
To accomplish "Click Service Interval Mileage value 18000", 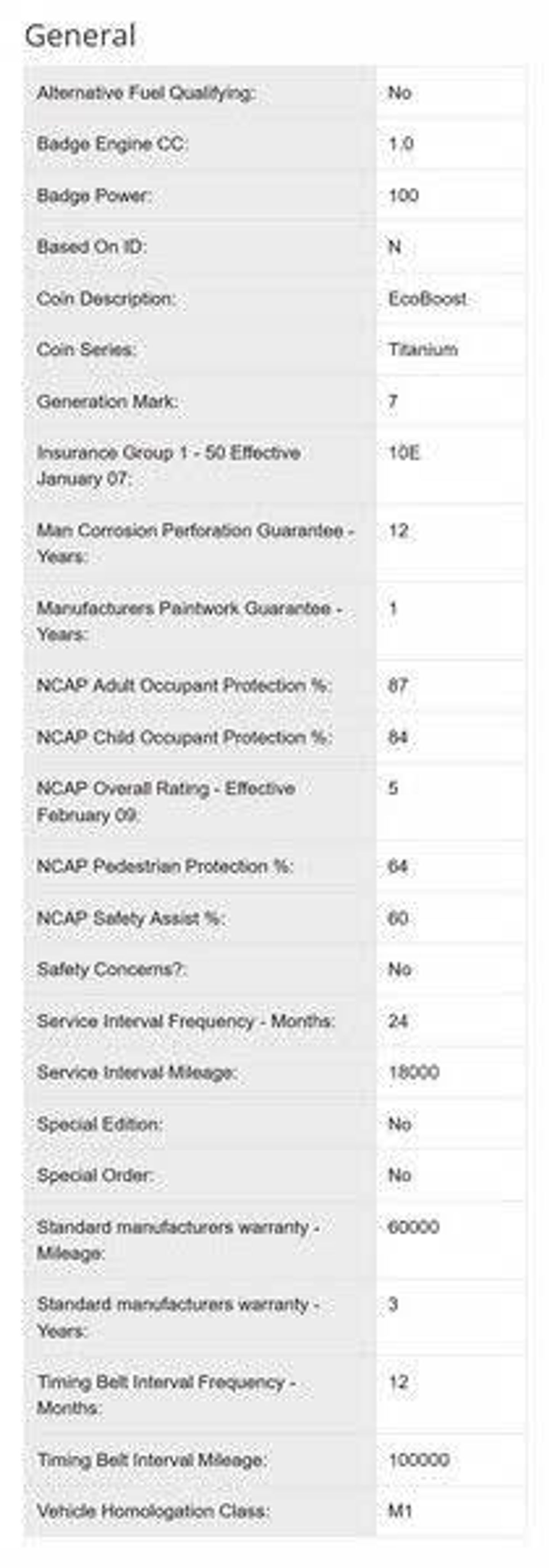I will [413, 1072].
